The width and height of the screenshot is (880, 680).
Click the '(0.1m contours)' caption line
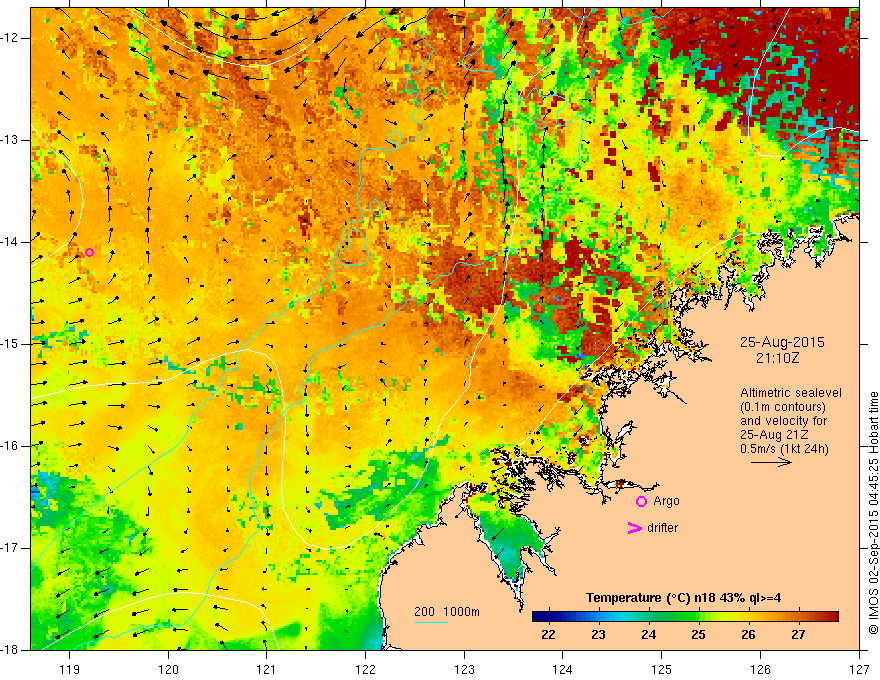(x=783, y=407)
